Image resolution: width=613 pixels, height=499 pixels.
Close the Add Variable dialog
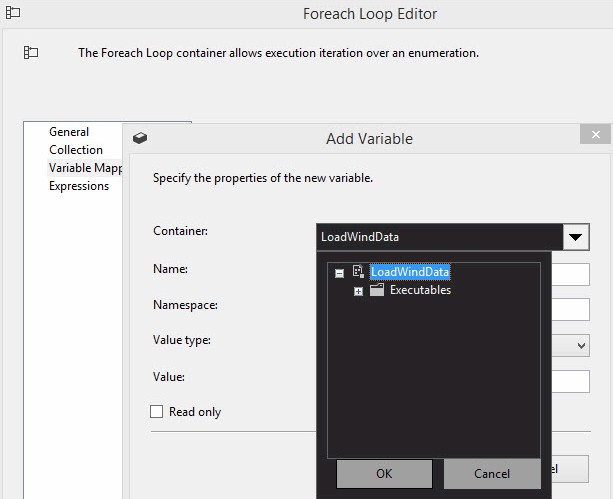[x=596, y=135]
